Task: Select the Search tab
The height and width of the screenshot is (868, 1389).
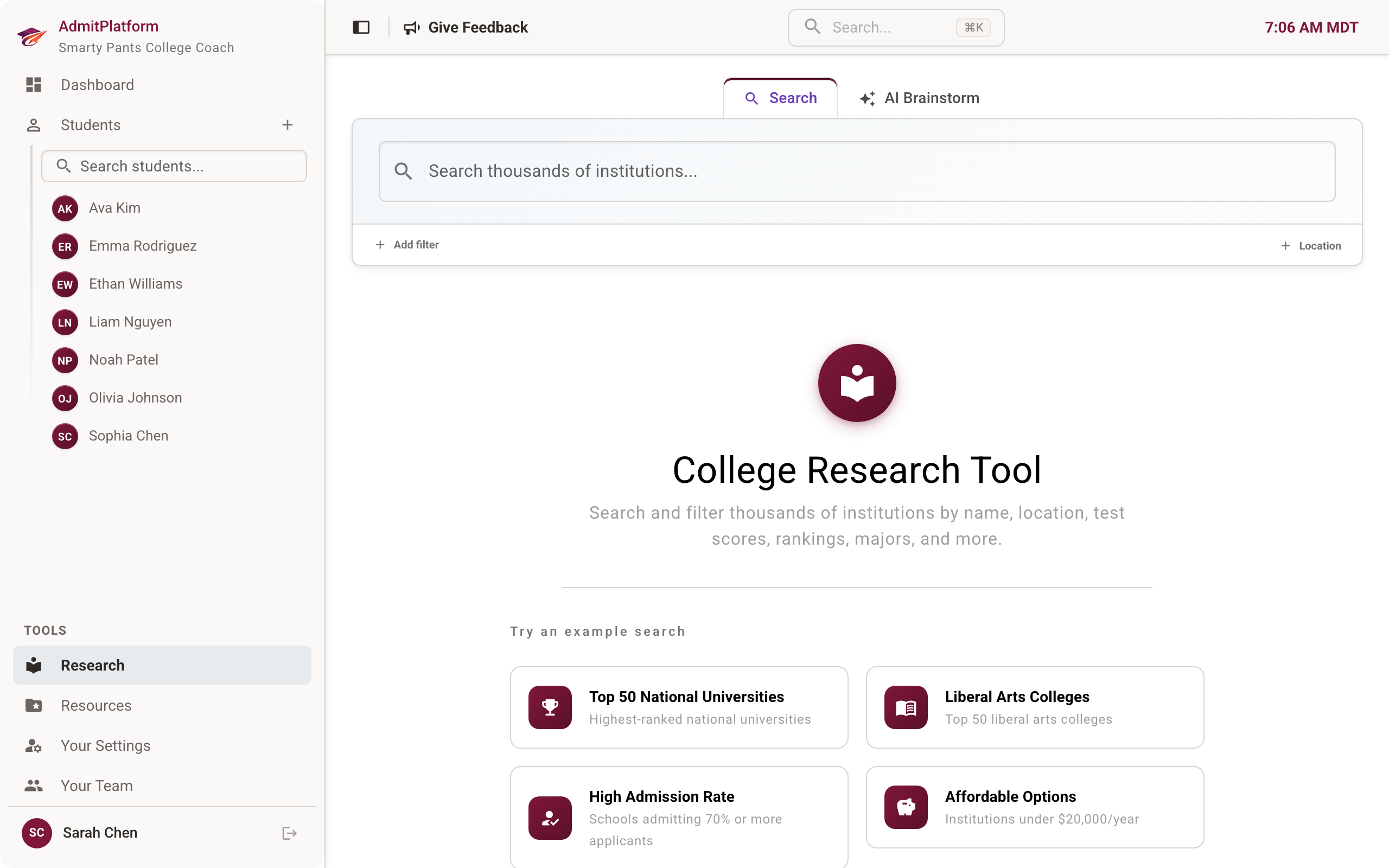Action: [x=781, y=98]
